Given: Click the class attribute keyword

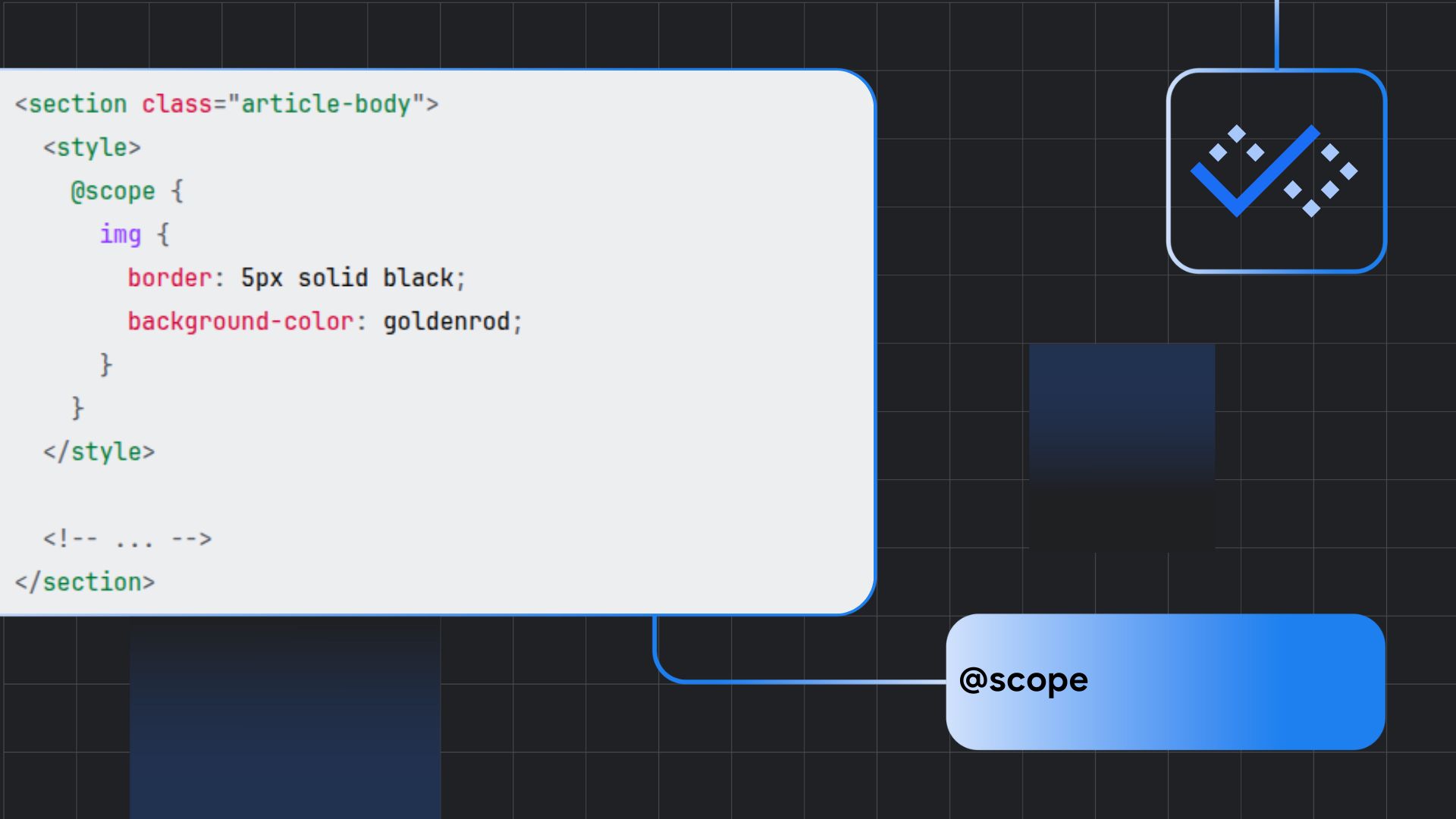Looking at the screenshot, I should click(x=177, y=104).
